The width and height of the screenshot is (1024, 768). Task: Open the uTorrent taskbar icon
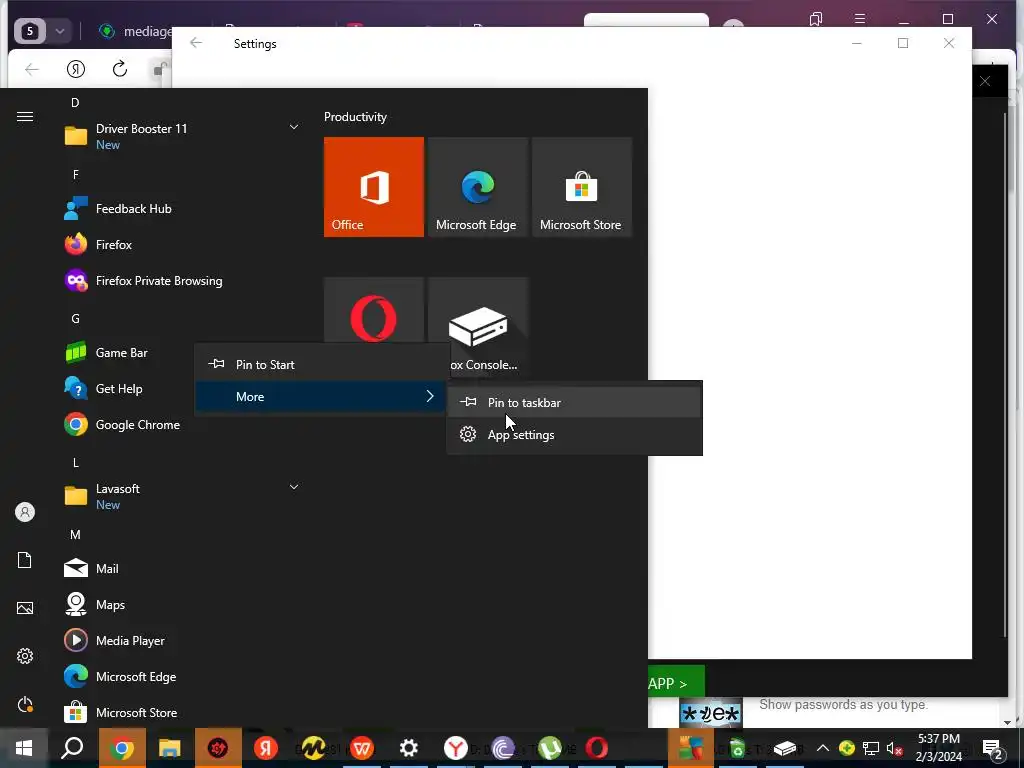coord(550,748)
